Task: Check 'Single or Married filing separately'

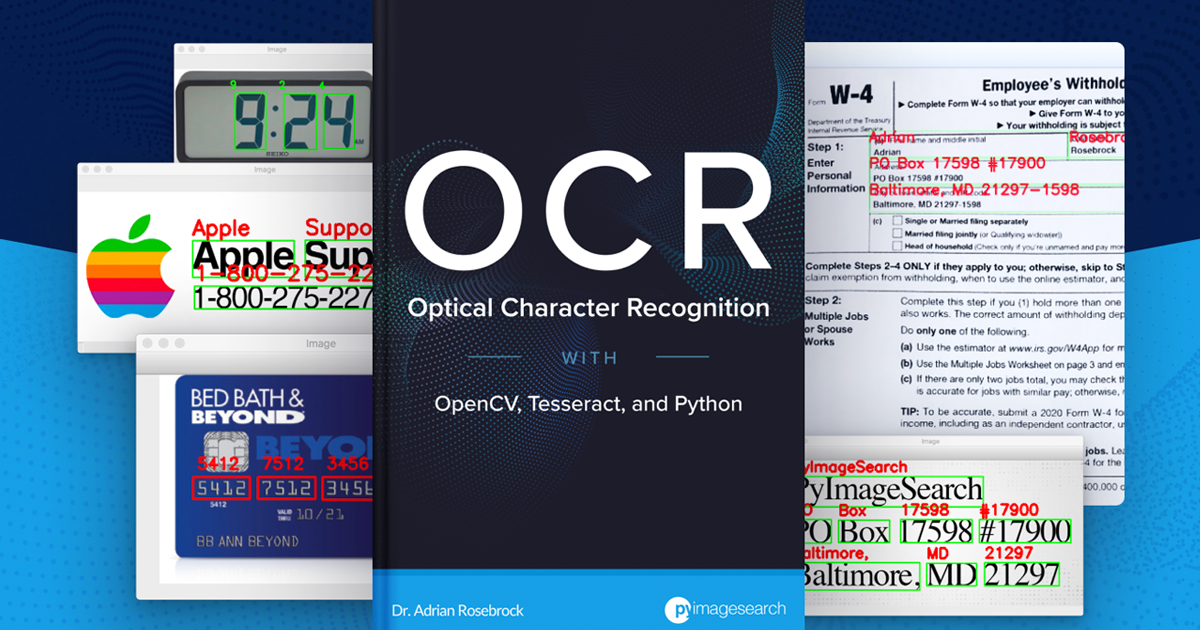Action: tap(898, 221)
